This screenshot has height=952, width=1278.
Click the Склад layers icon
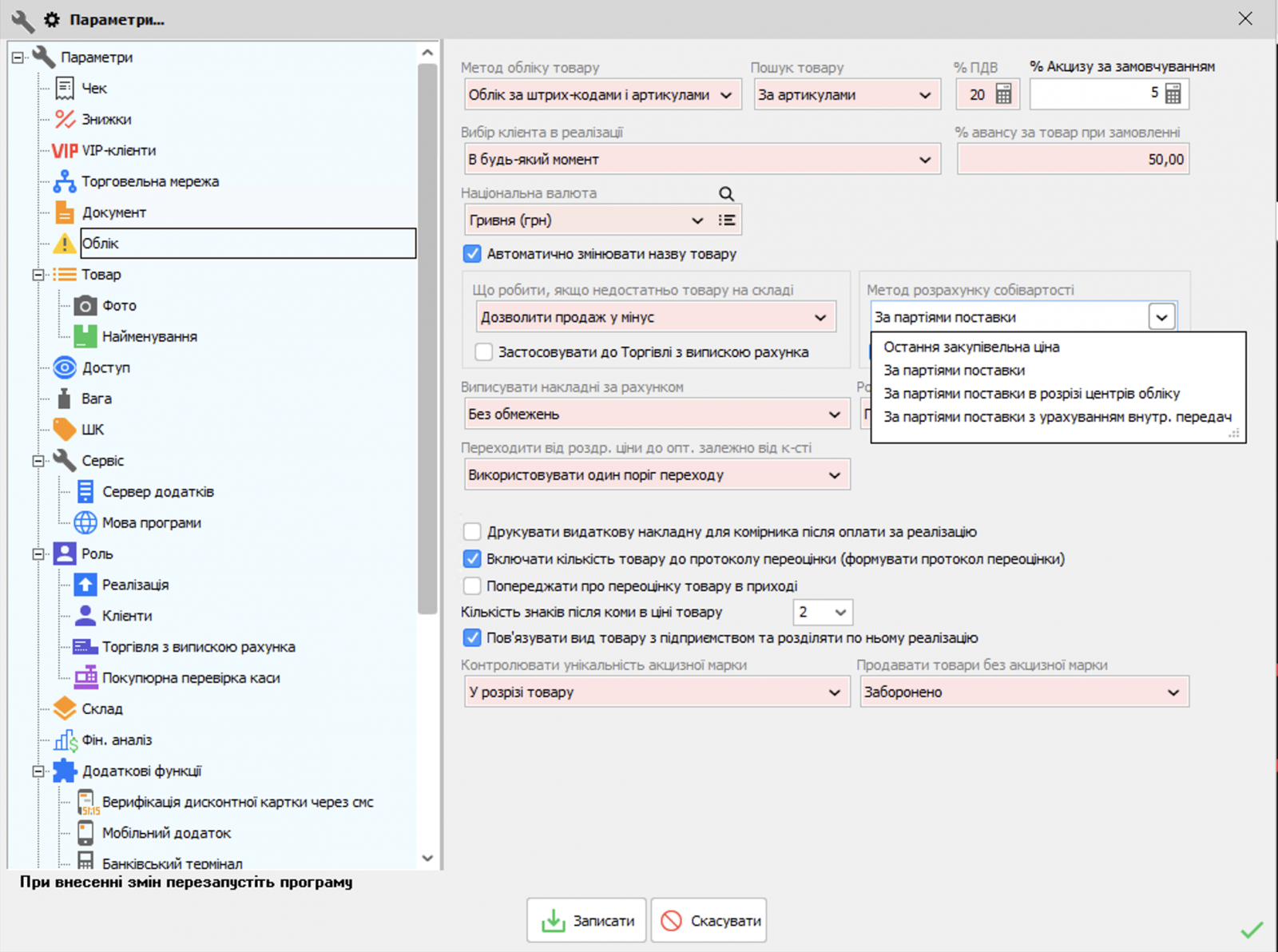pos(65,708)
